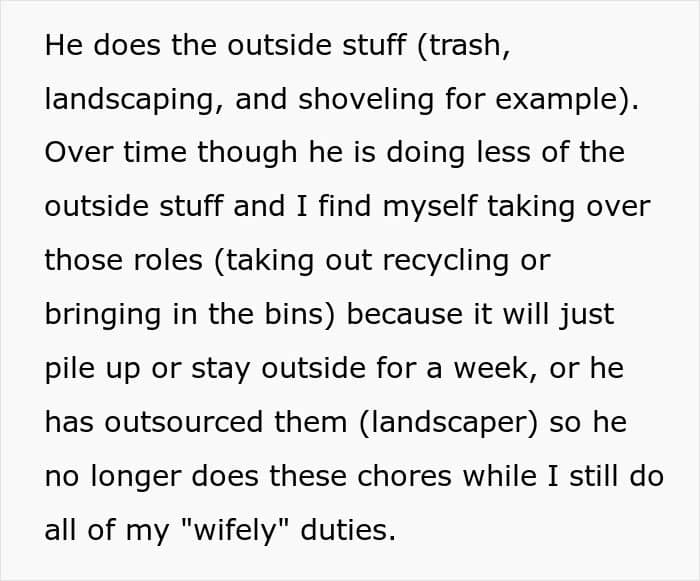Image resolution: width=700 pixels, height=581 pixels.
Task: Click the word "shoveling"
Action: (x=366, y=99)
